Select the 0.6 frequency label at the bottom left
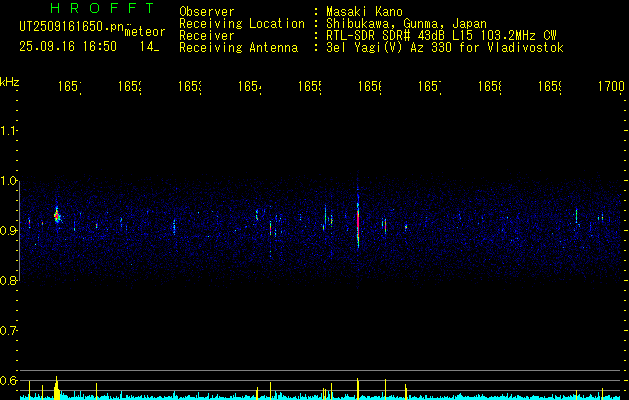629x400 pixels. (x=8, y=381)
